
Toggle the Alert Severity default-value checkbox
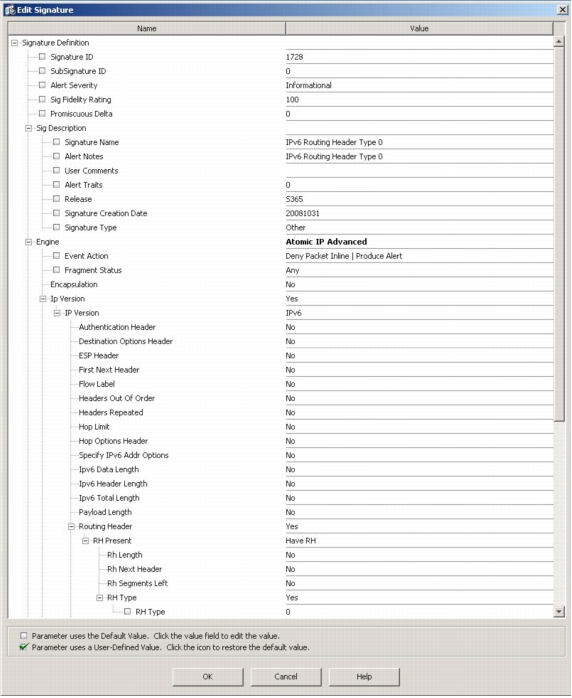coord(42,85)
